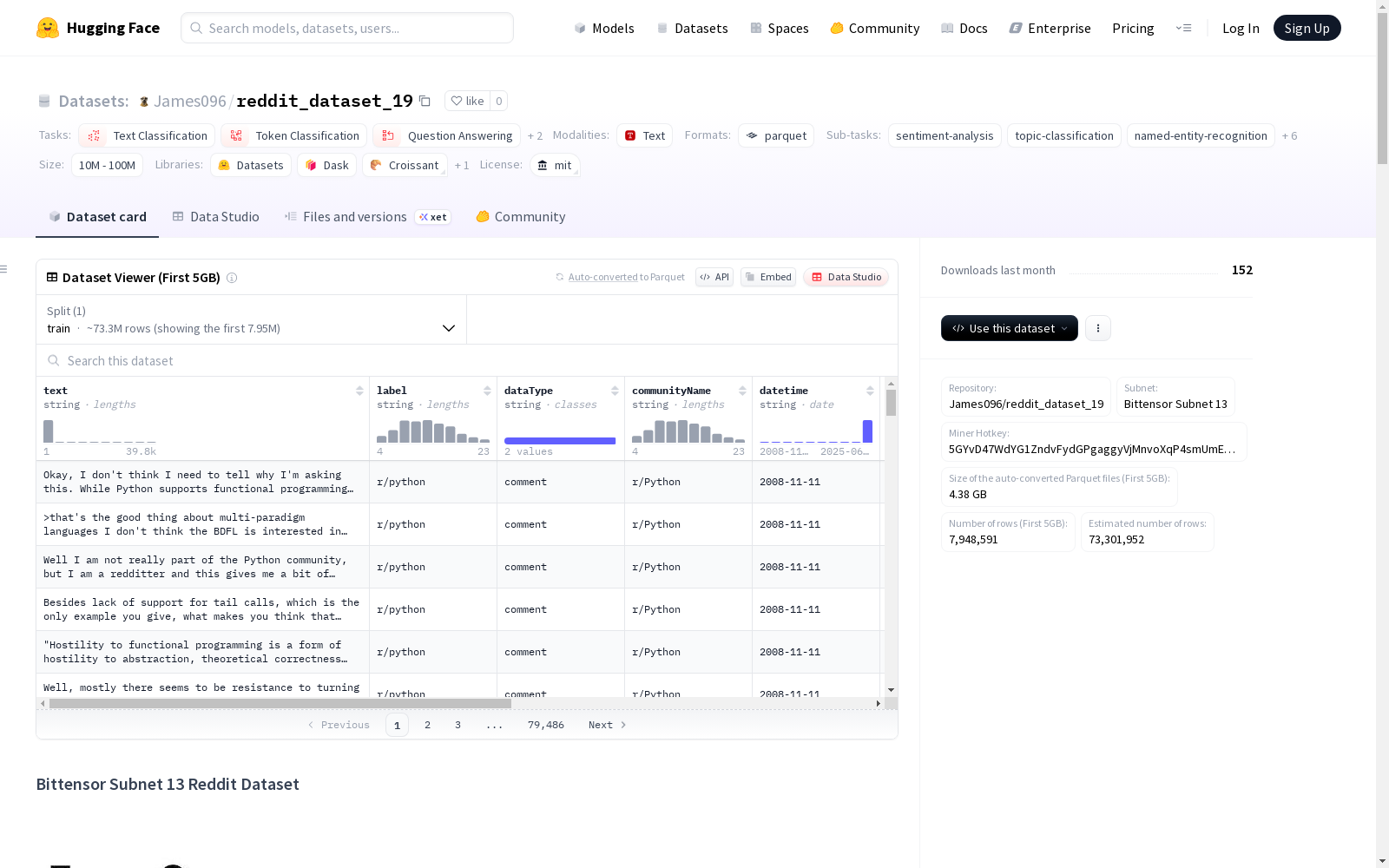The width and height of the screenshot is (1389, 868).
Task: Click the topic-classification sub-task tag
Action: (1064, 135)
